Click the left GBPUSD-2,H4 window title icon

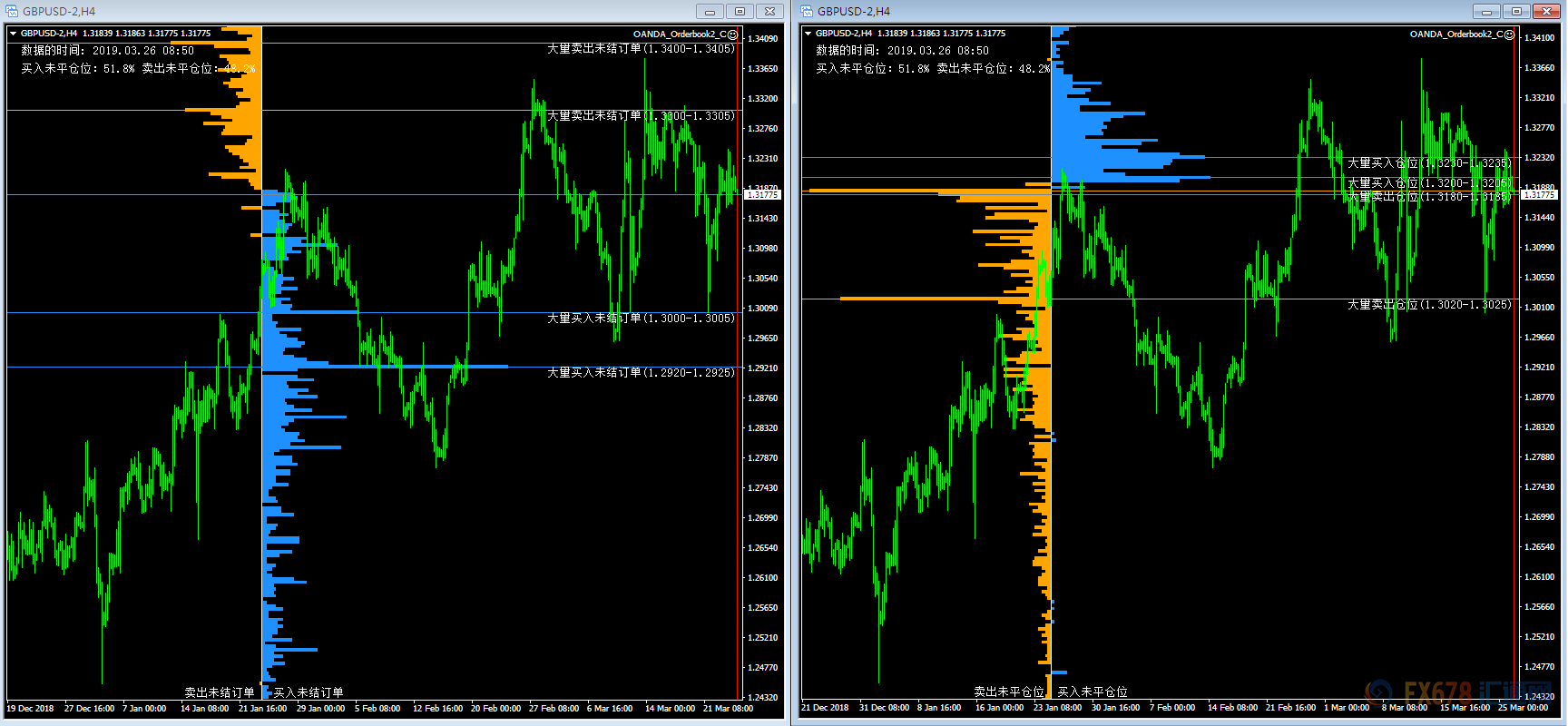13,11
